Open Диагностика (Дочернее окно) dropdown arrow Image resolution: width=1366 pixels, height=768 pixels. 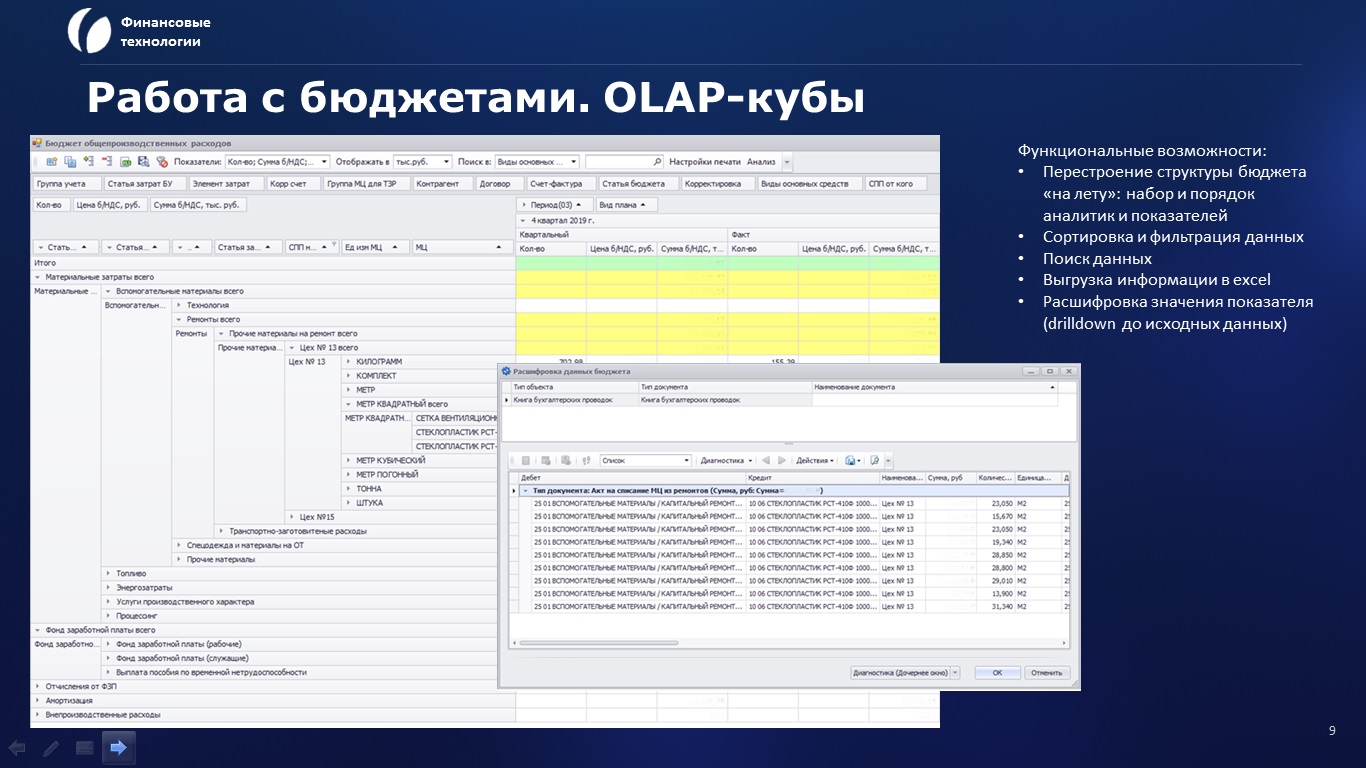point(956,673)
